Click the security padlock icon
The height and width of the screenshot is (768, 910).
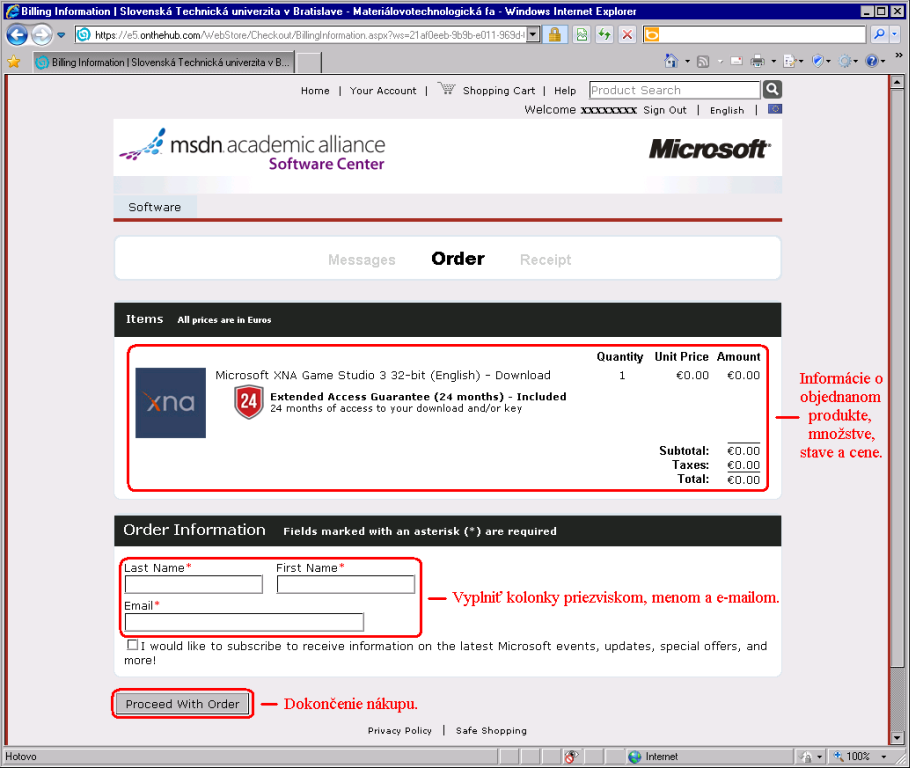(555, 35)
